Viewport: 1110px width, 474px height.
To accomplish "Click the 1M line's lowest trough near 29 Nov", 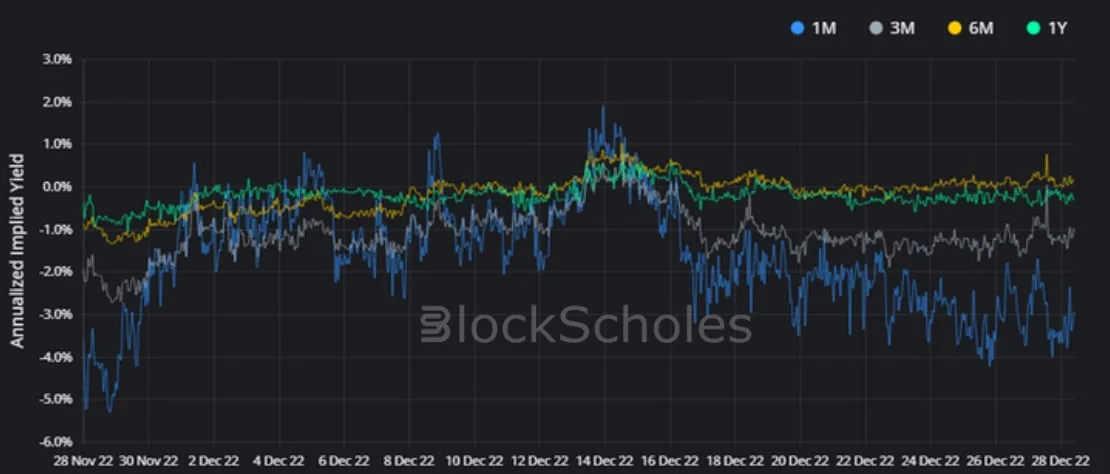I will pos(109,411).
